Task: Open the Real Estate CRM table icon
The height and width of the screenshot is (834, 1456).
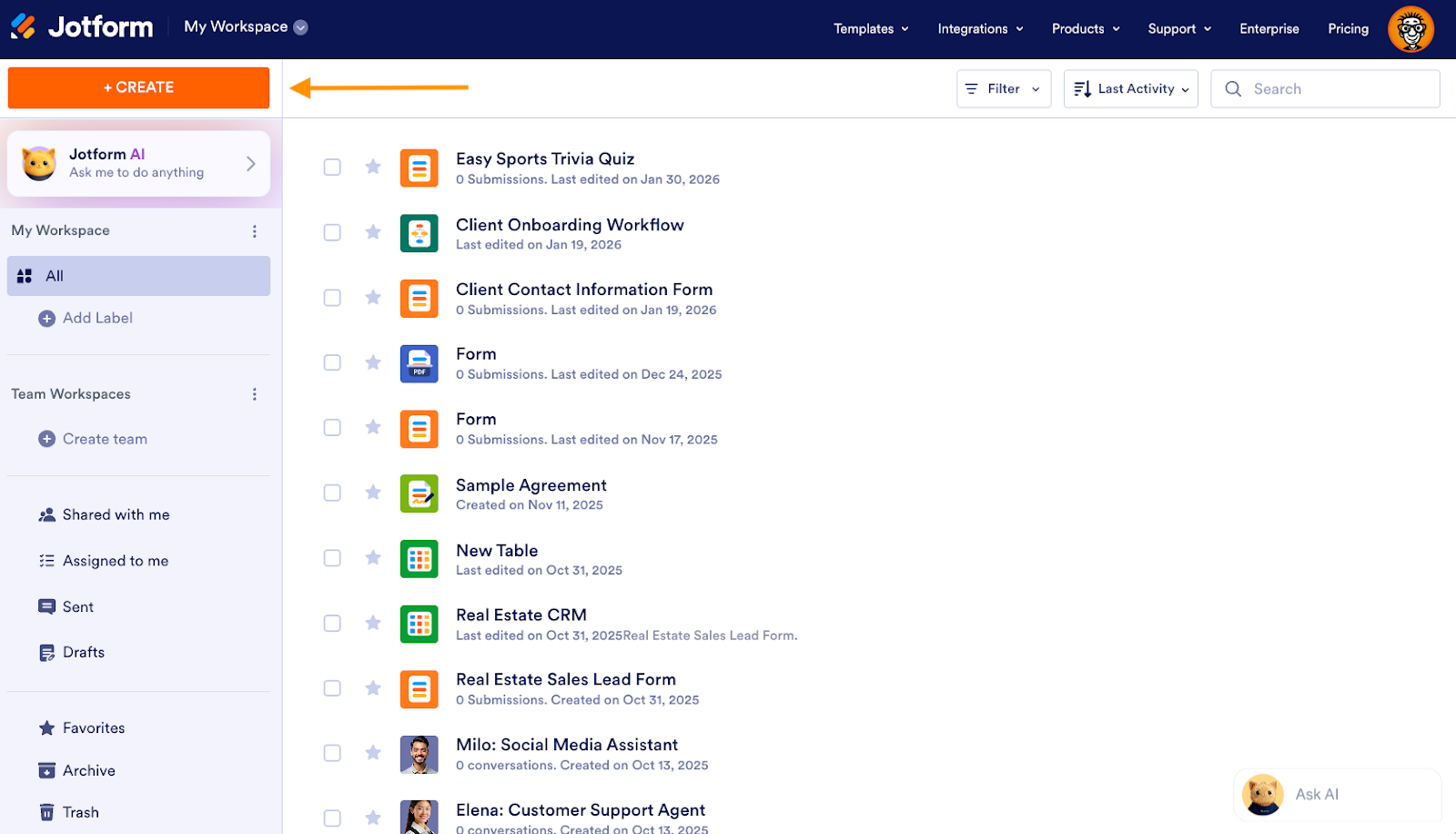Action: click(420, 624)
